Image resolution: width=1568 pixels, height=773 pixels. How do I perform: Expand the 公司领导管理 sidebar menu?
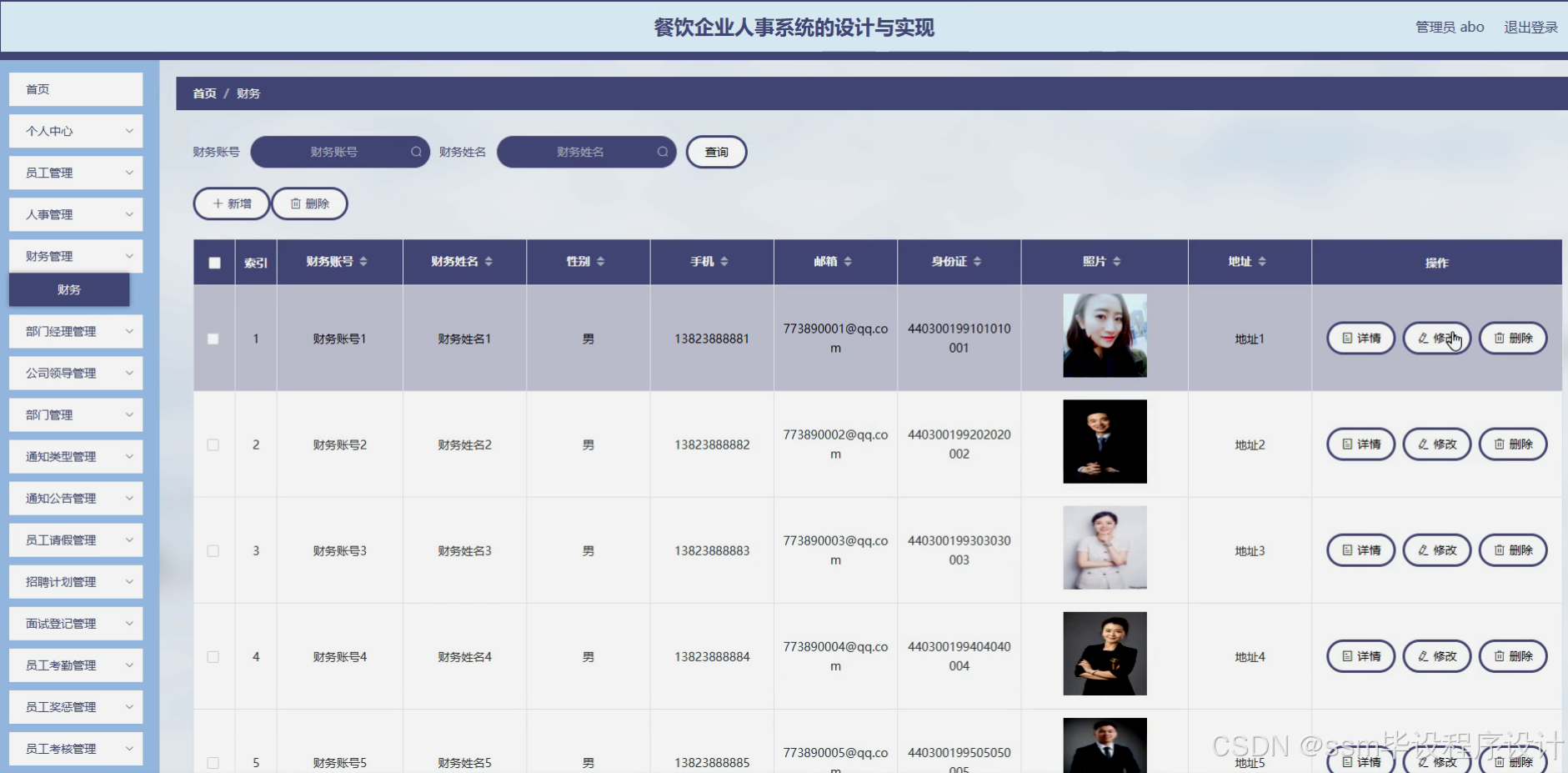pyautogui.click(x=76, y=373)
